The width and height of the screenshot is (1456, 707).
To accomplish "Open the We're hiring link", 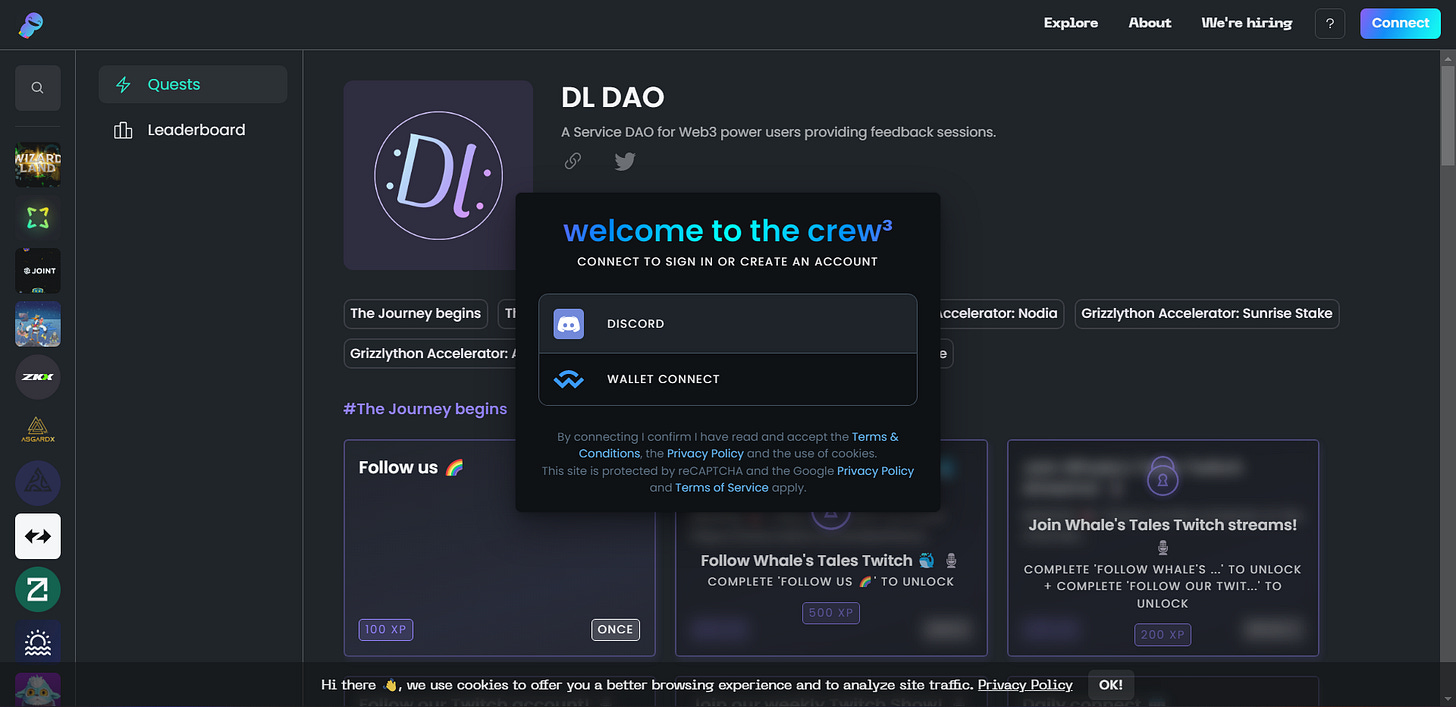I will coord(1247,23).
